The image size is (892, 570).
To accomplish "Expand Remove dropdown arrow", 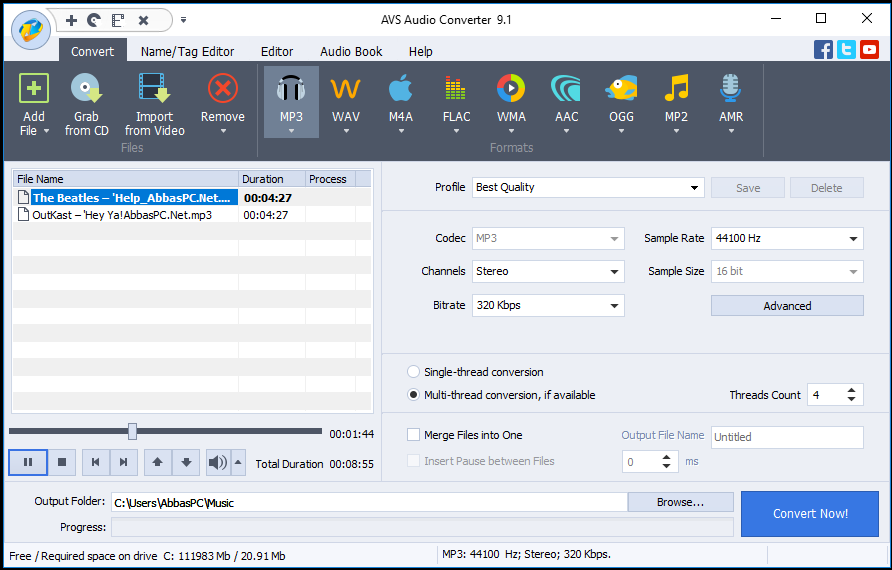I will click(223, 131).
